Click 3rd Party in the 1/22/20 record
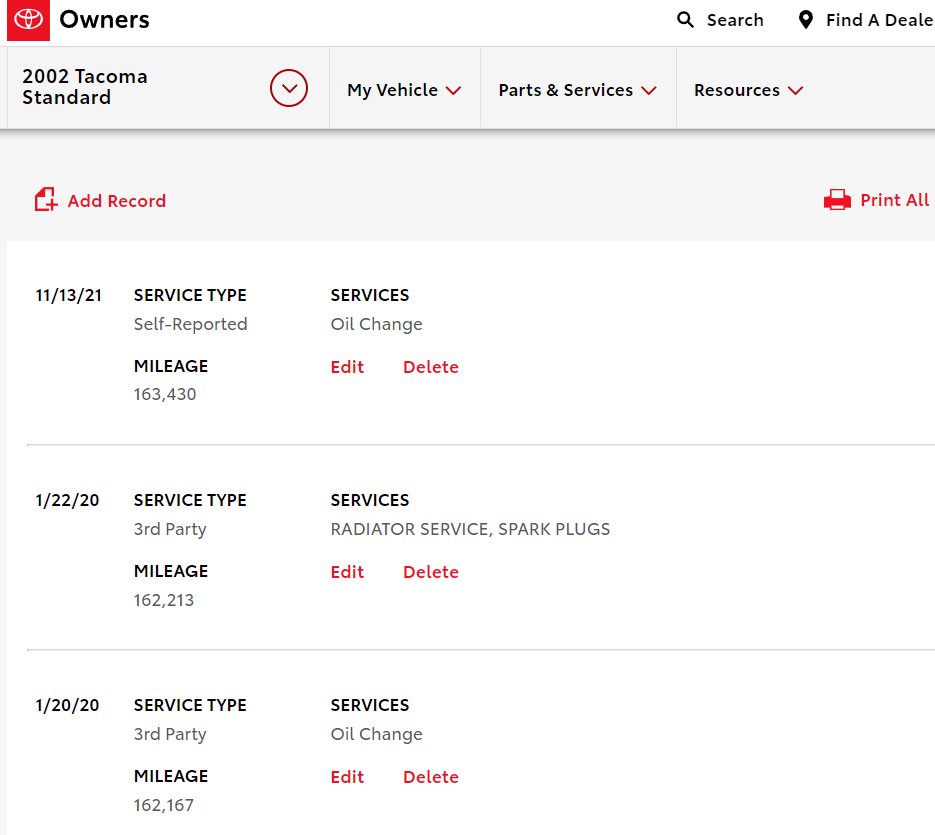 [170, 530]
